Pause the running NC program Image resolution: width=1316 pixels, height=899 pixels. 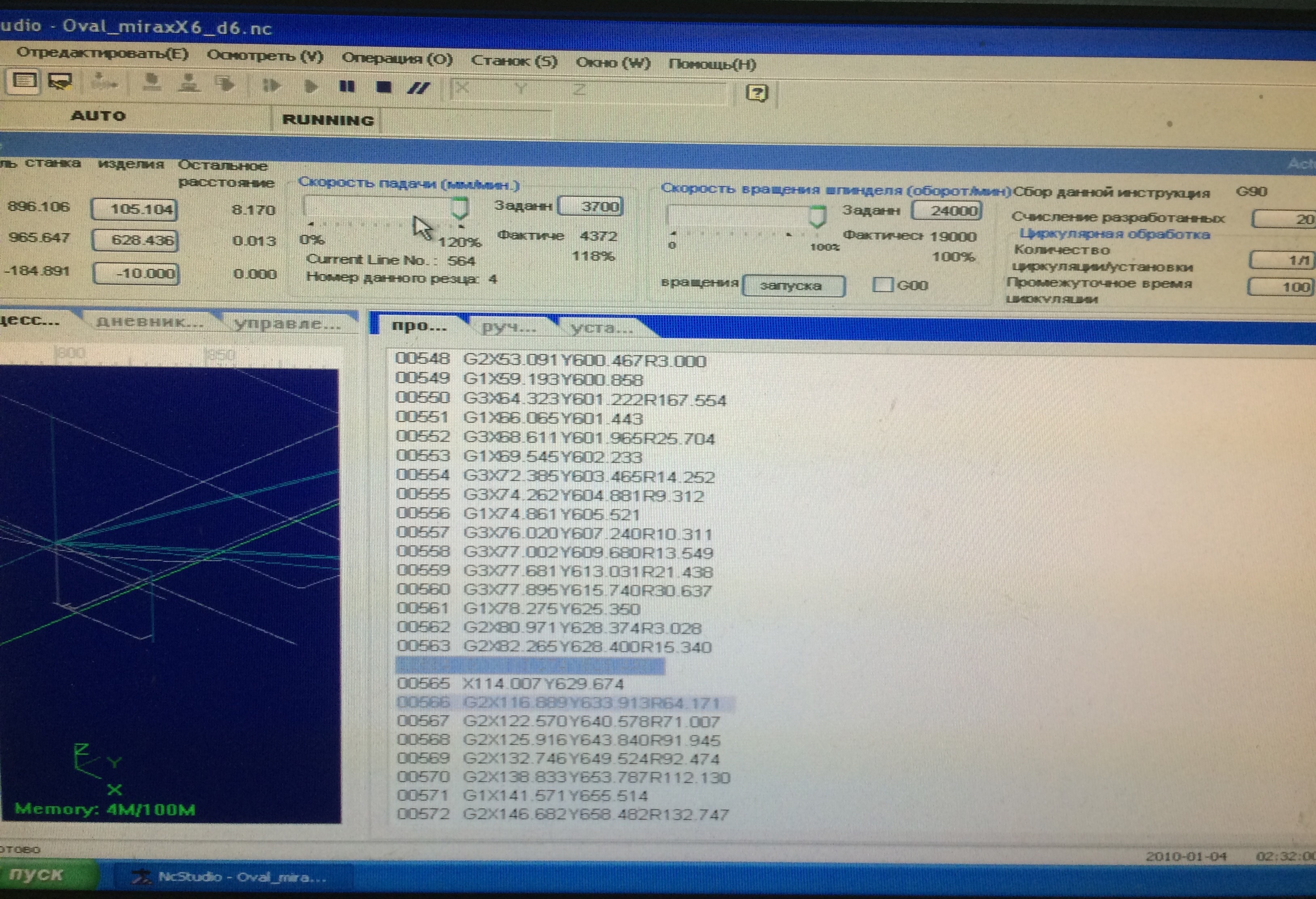[x=347, y=87]
